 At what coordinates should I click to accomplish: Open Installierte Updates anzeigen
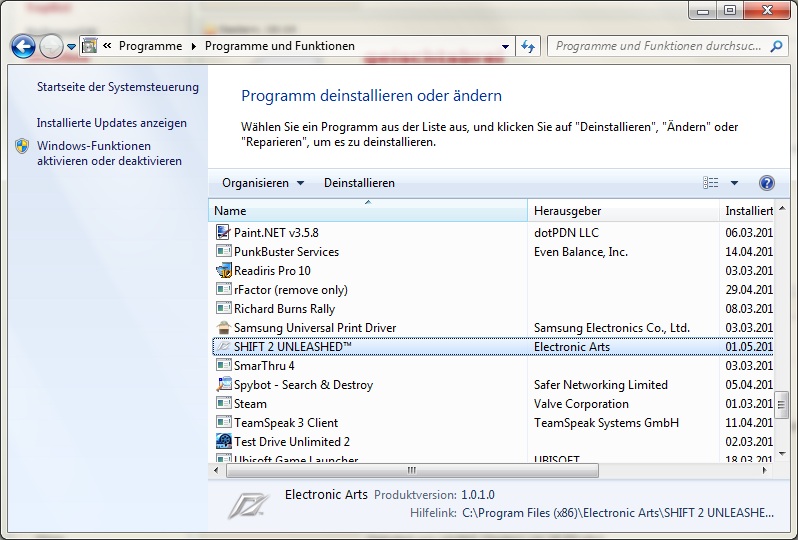click(x=111, y=123)
